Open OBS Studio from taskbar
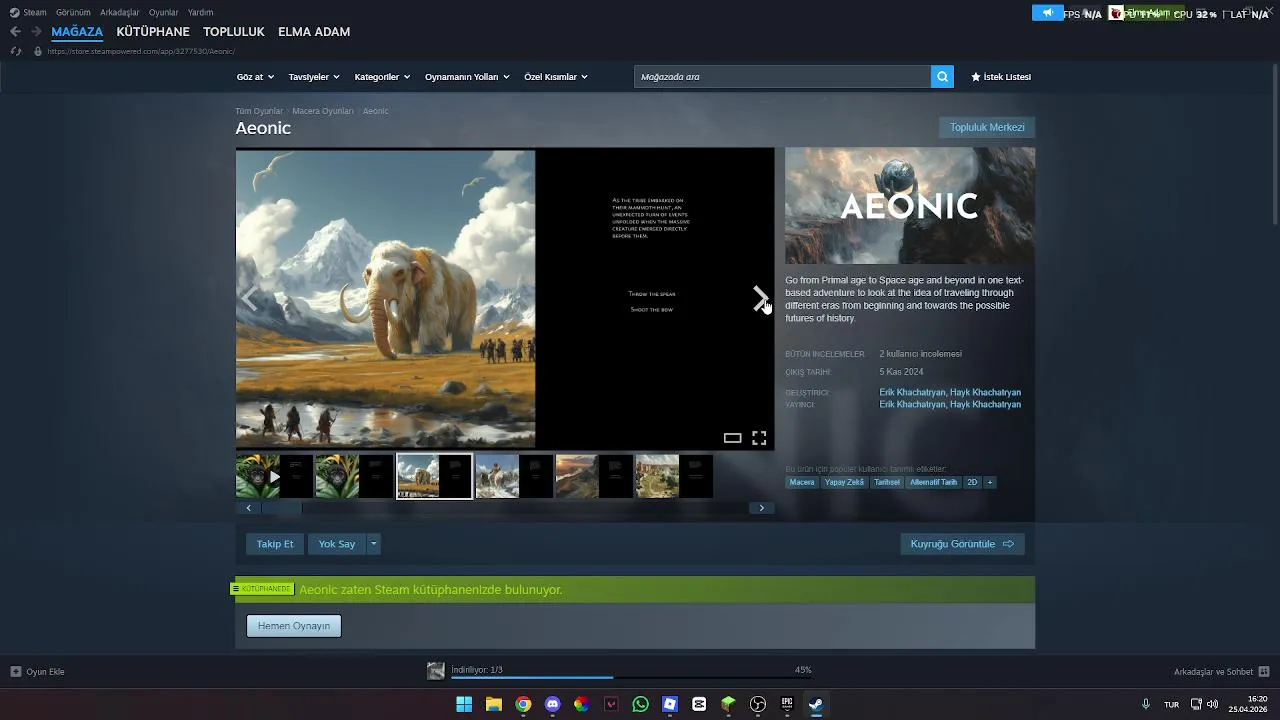Image resolution: width=1280 pixels, height=720 pixels. click(x=758, y=704)
